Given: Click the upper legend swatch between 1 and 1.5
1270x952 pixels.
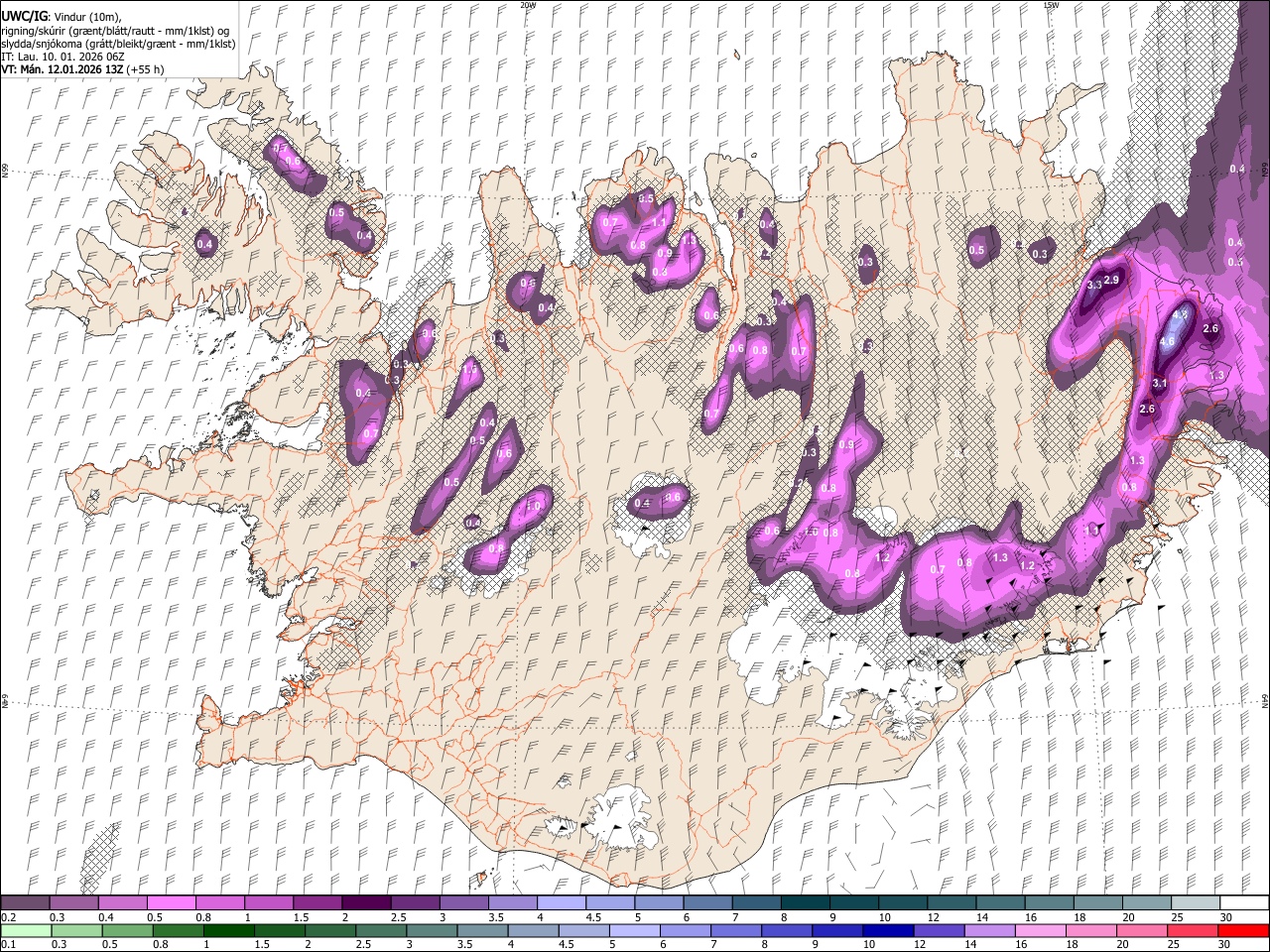Looking at the screenshot, I should [x=268, y=903].
